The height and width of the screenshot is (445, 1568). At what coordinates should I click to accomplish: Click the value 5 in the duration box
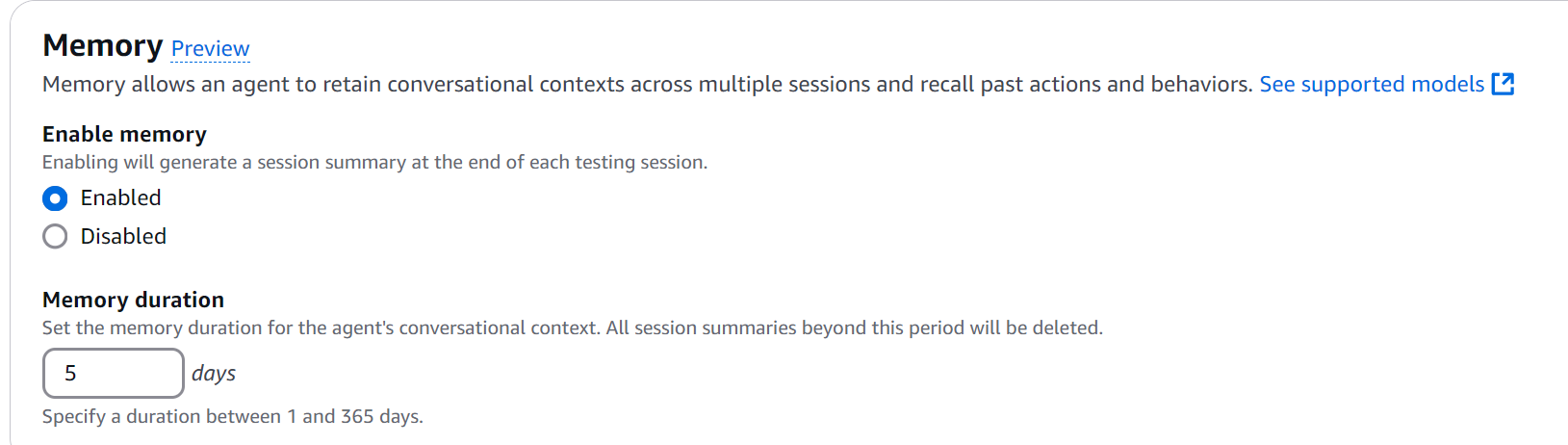pos(70,373)
